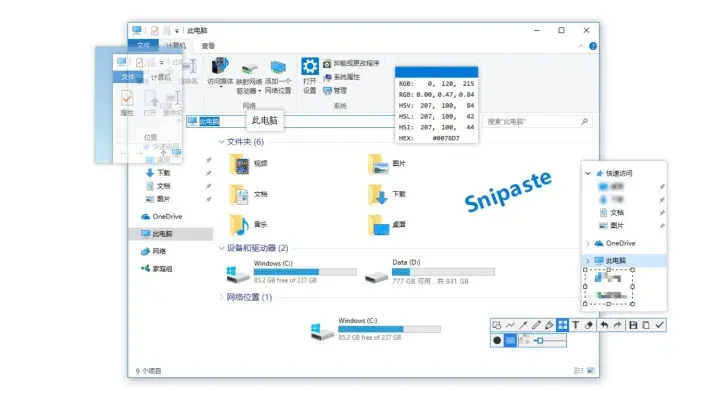Click 系统属性 in the ribbon

coord(341,77)
